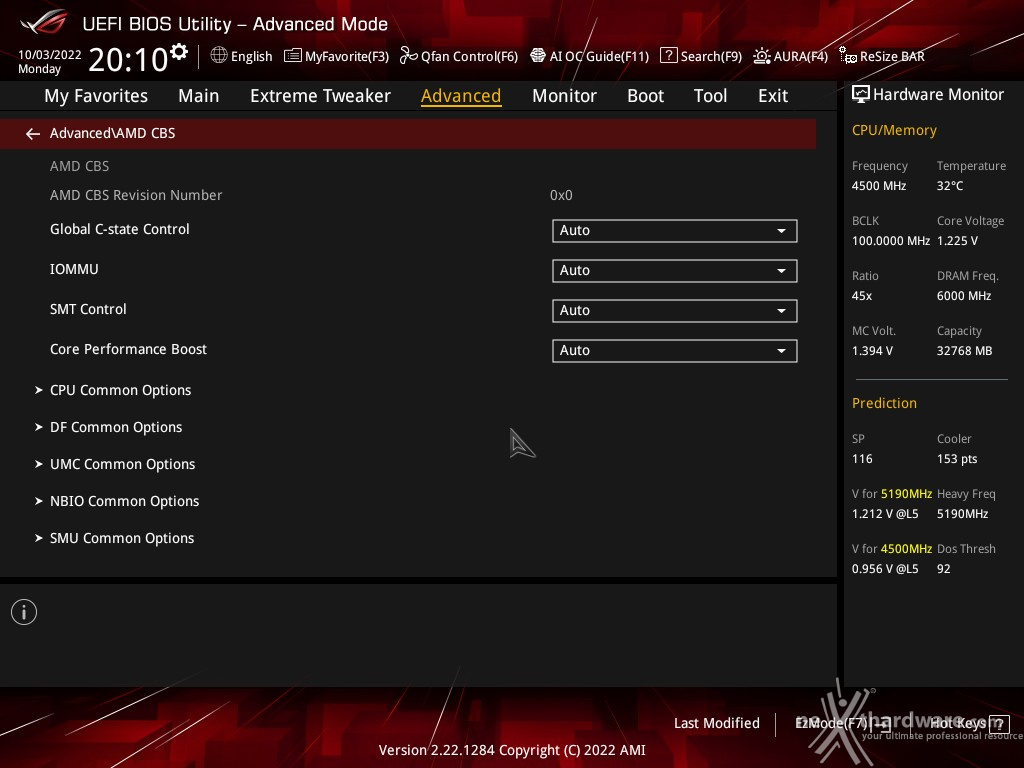Click the 6000 MHz DRAM Freq. value
Viewport: 1024px width, 768px height.
(964, 296)
